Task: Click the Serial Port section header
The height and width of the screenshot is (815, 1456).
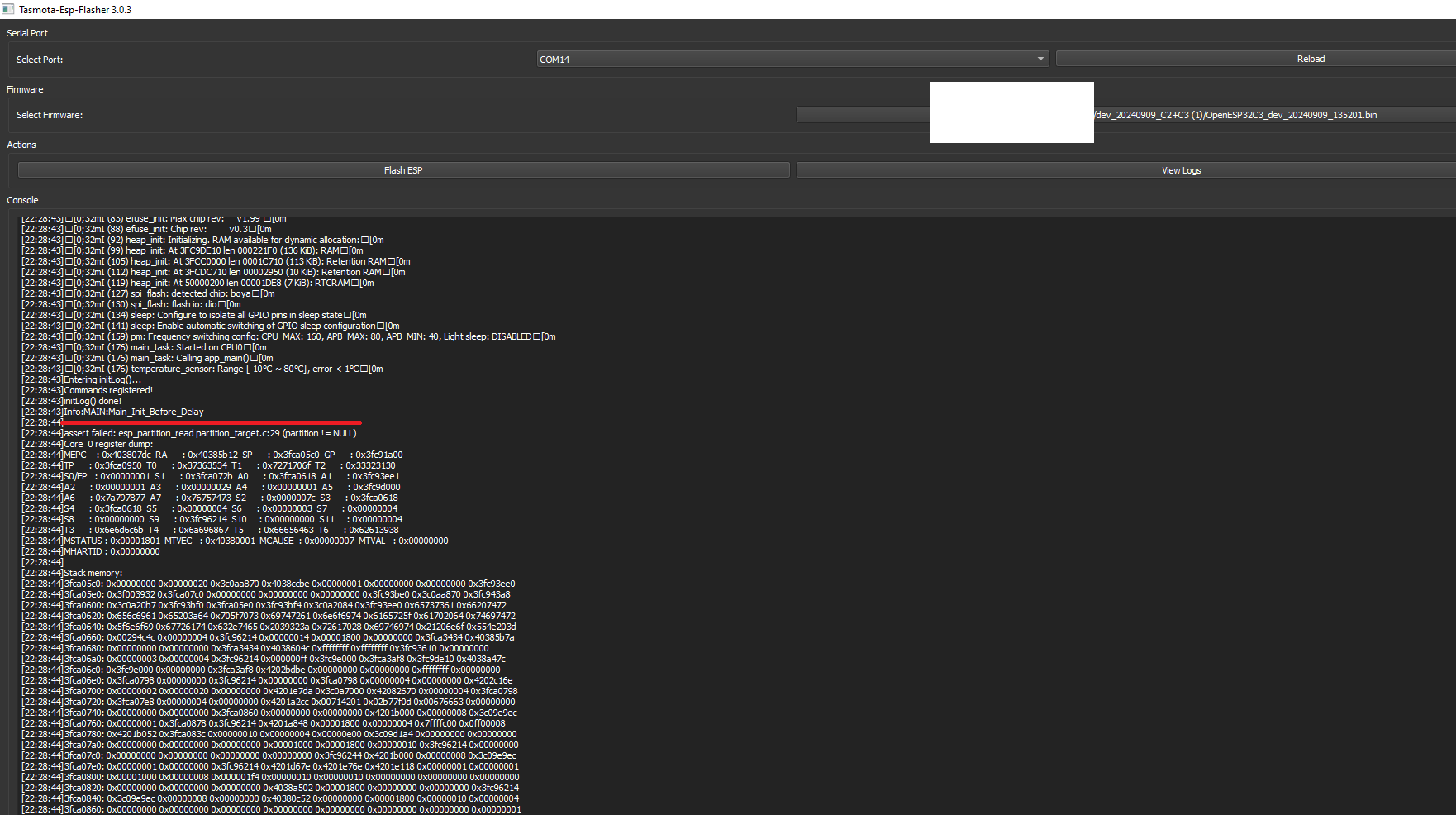Action: point(26,33)
